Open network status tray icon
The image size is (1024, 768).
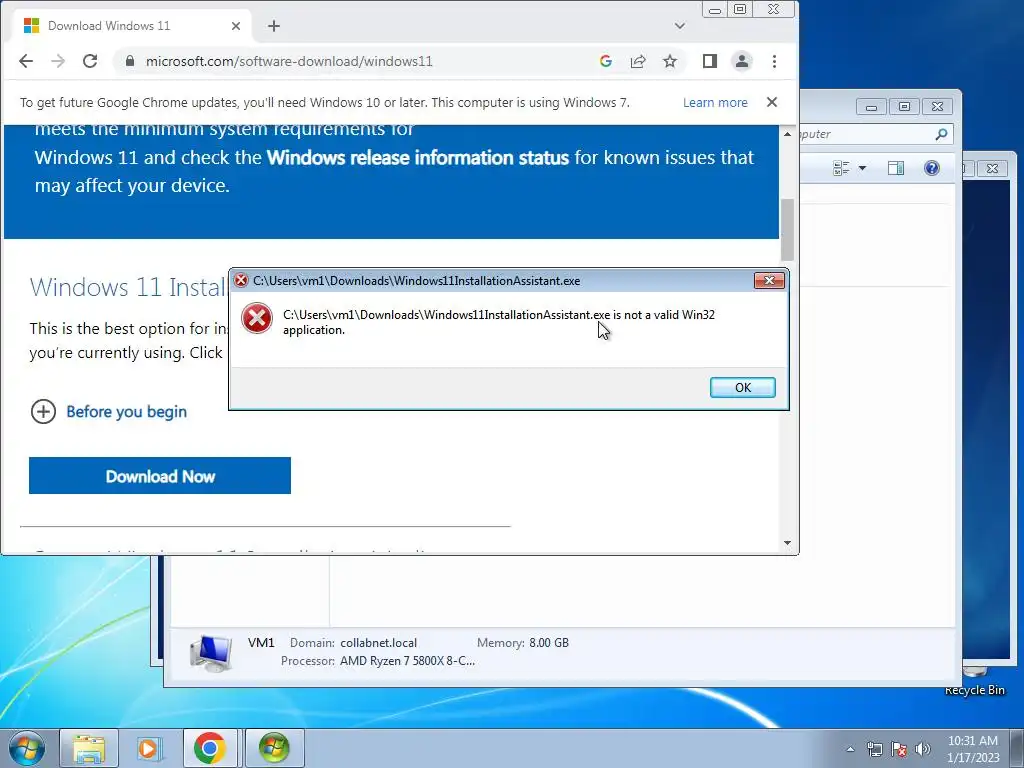874,749
